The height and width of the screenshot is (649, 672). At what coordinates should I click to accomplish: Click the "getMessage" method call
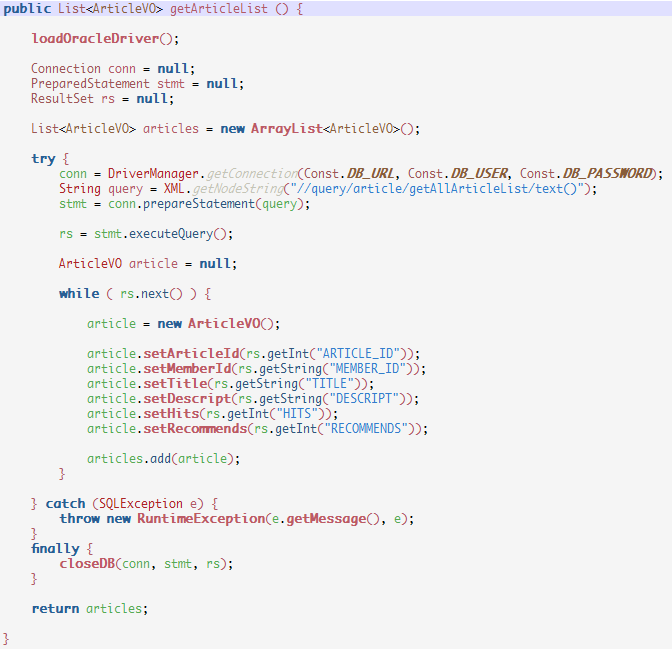coord(326,519)
